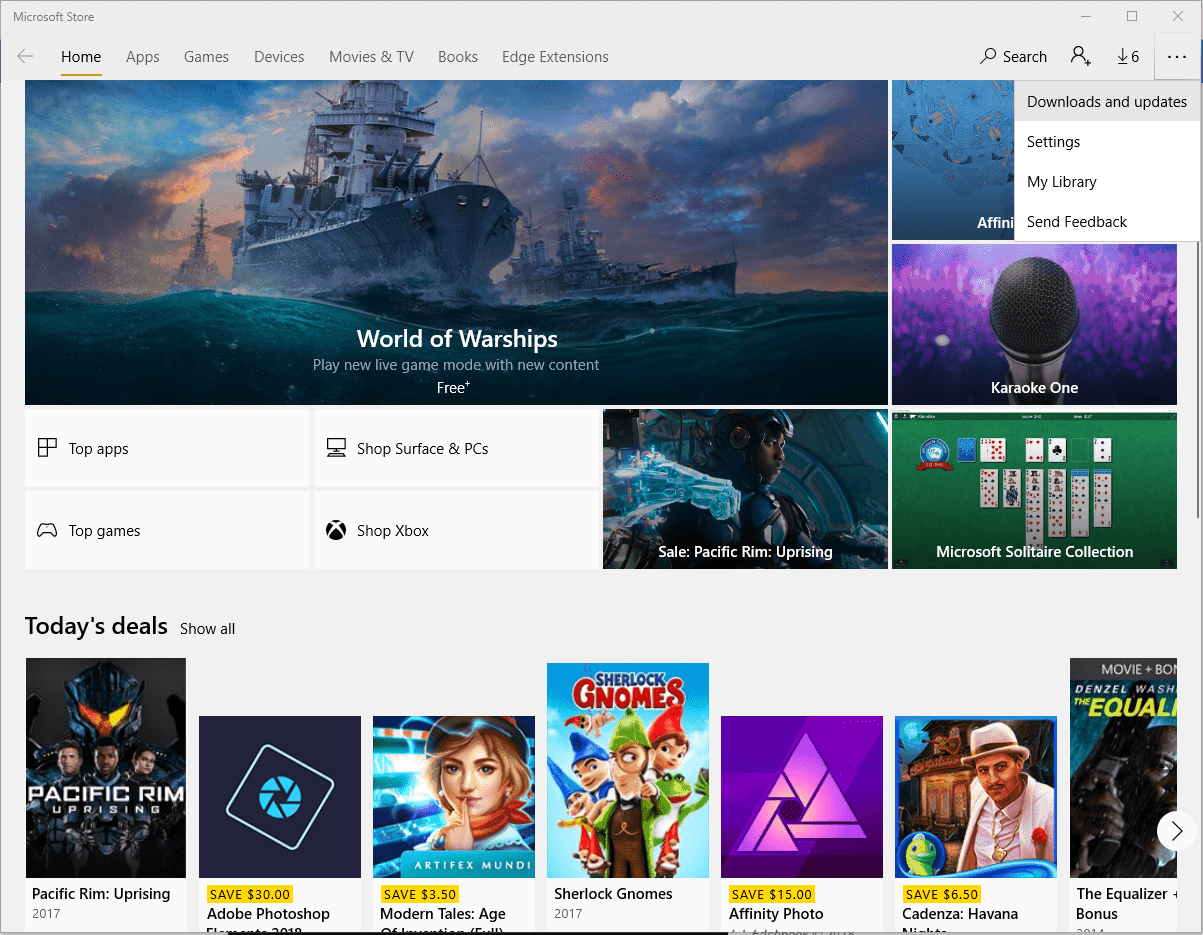
Task: Switch to the Movies & TV tab
Action: (x=371, y=57)
